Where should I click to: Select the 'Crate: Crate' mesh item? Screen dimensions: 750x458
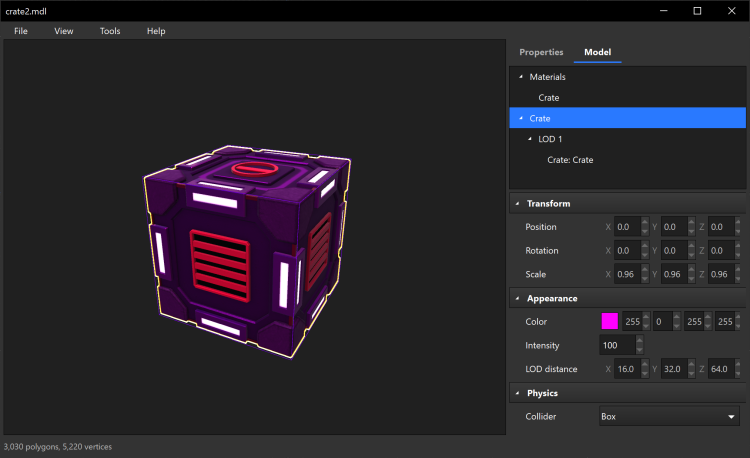point(570,160)
